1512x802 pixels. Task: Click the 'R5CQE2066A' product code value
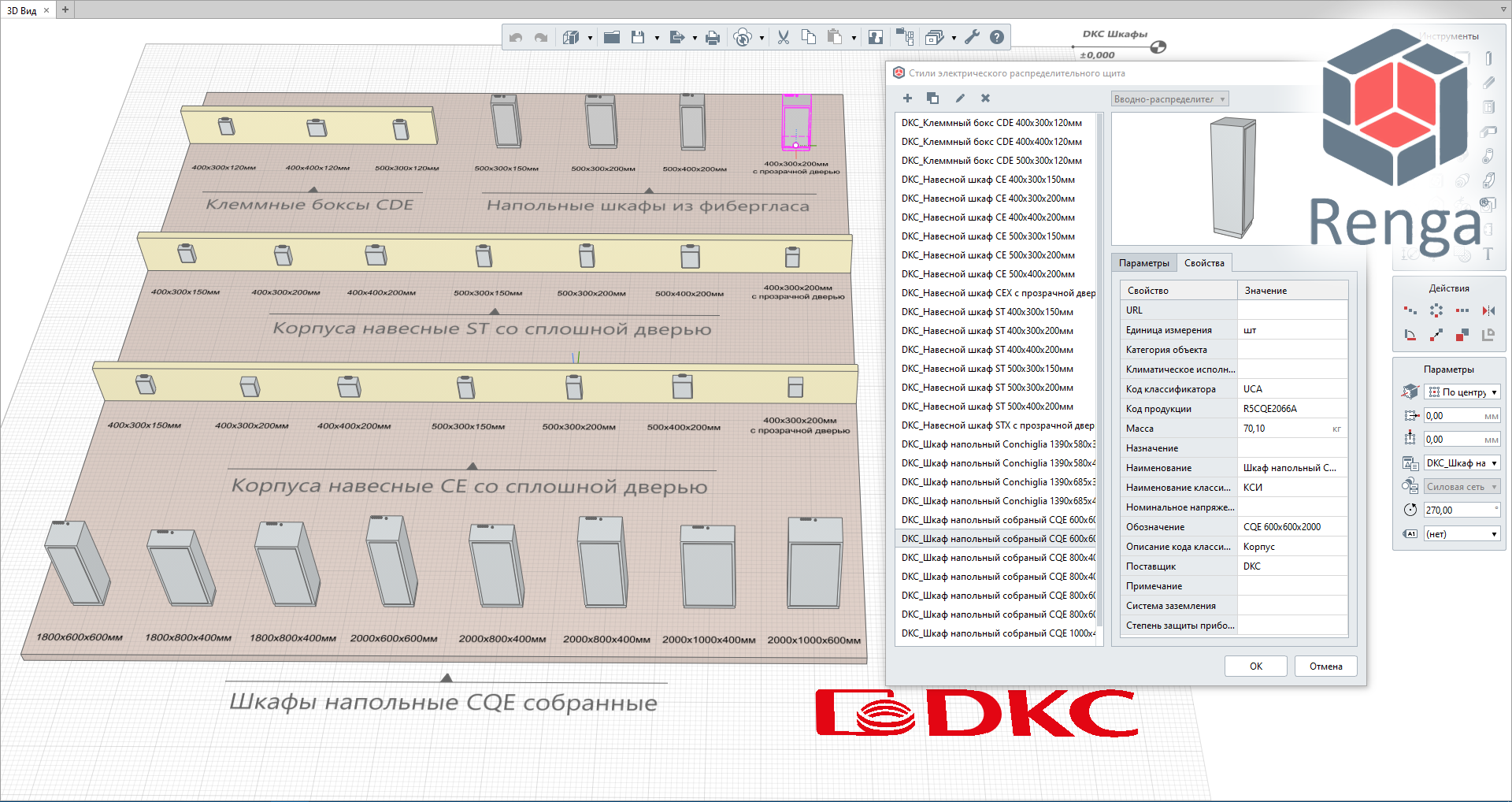[1291, 409]
